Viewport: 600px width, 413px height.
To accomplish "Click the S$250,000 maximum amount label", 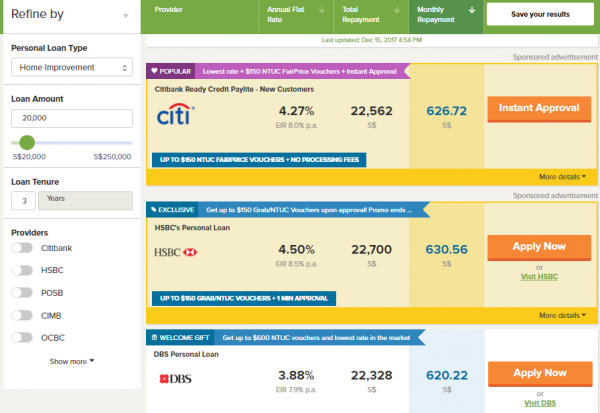I will pos(112,157).
